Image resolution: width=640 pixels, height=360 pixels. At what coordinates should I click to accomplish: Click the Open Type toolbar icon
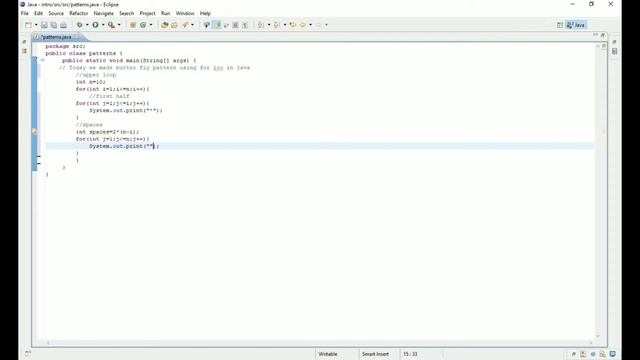coord(164,25)
